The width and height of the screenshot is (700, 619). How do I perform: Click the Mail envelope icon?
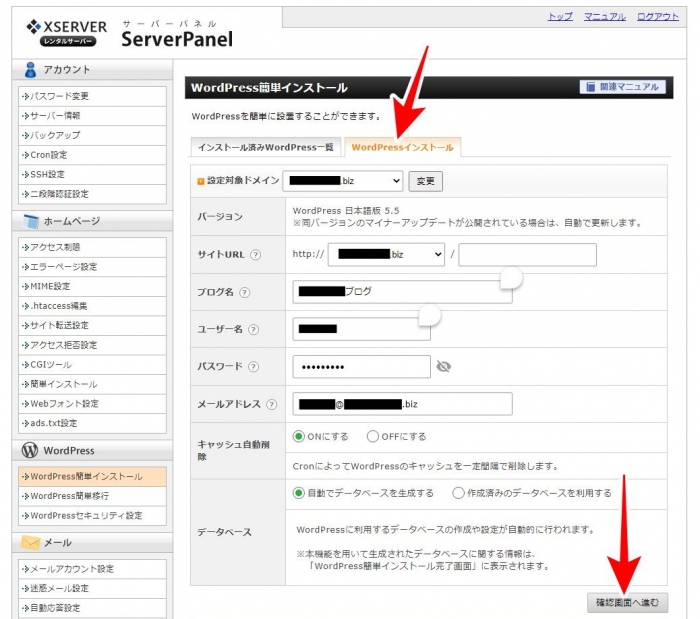tap(30, 542)
